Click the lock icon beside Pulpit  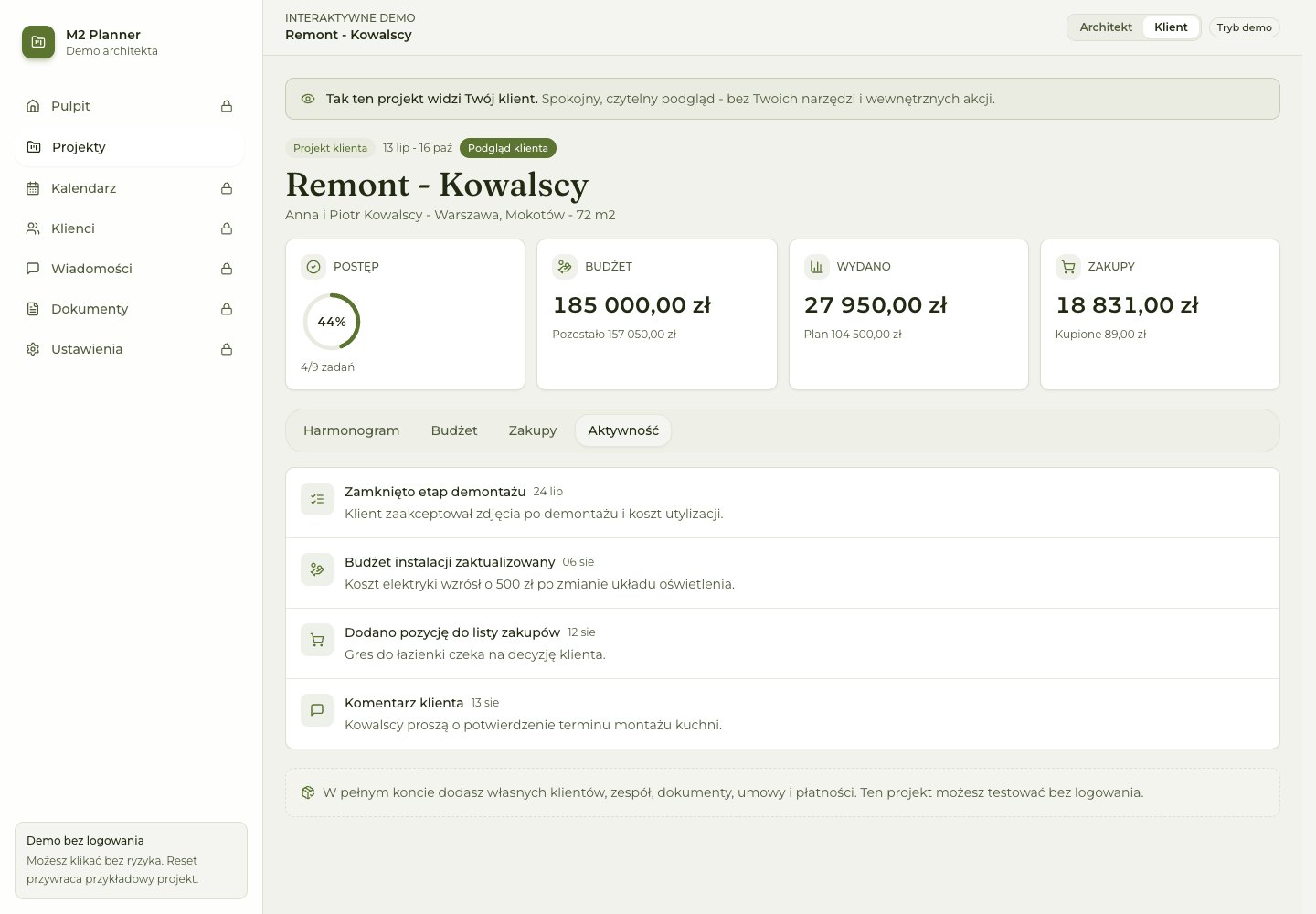point(227,106)
